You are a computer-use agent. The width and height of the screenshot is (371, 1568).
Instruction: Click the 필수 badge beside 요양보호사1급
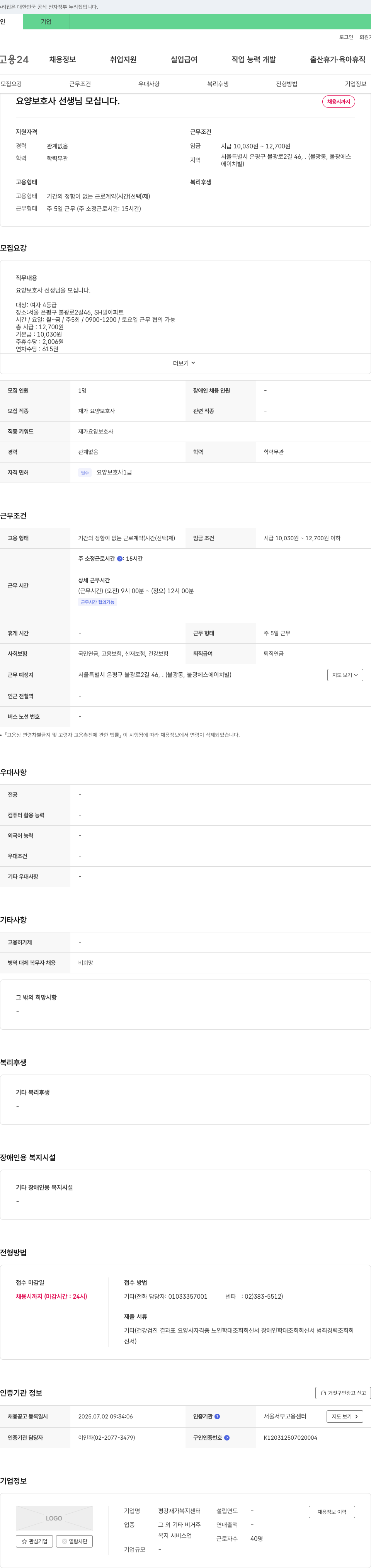click(x=85, y=472)
